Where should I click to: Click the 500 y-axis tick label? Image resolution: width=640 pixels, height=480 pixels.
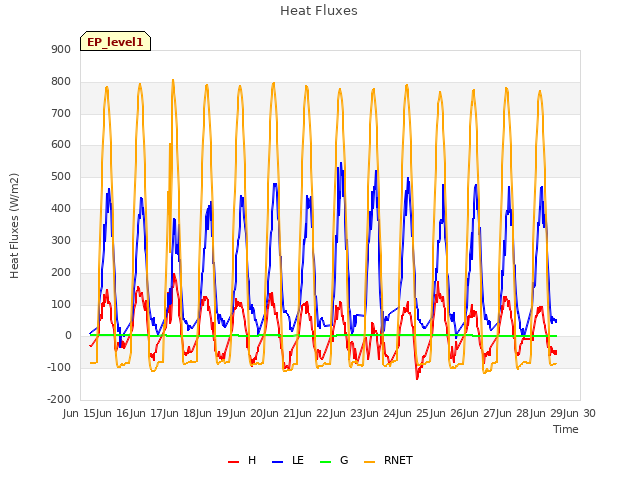pyautogui.click(x=61, y=177)
